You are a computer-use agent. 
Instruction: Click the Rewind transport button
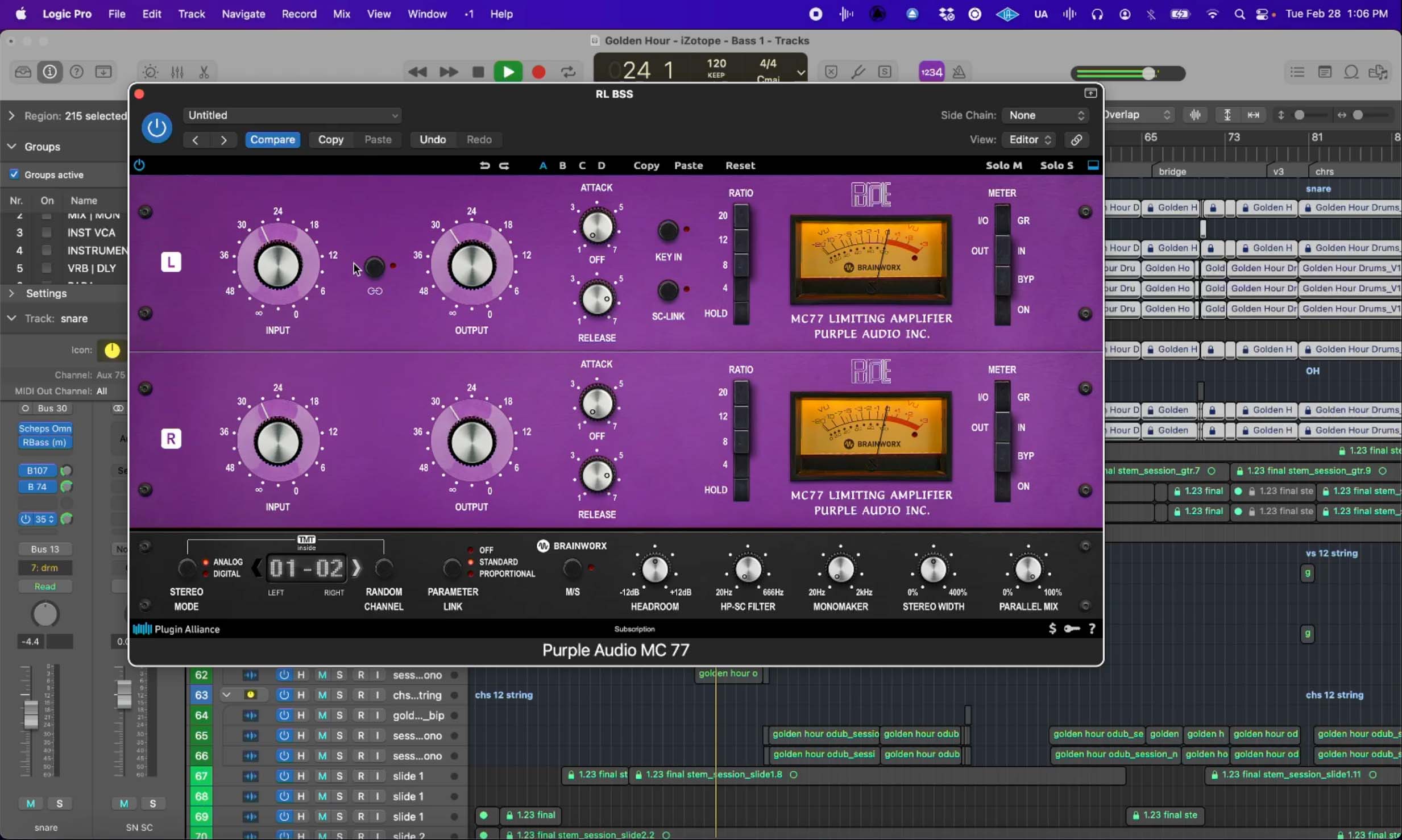[x=417, y=72]
